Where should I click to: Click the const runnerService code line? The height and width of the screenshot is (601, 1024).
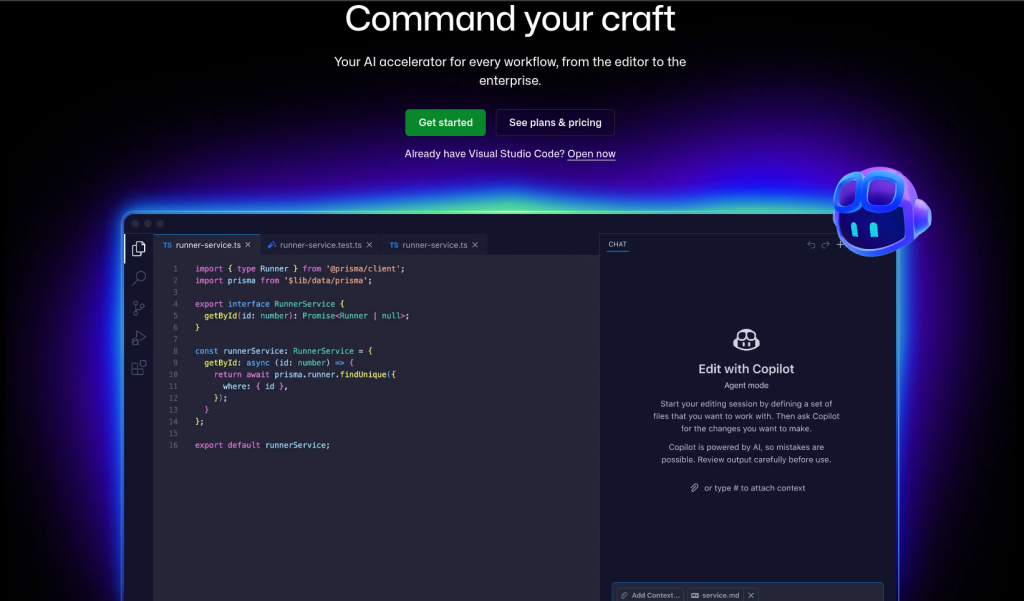pos(283,351)
